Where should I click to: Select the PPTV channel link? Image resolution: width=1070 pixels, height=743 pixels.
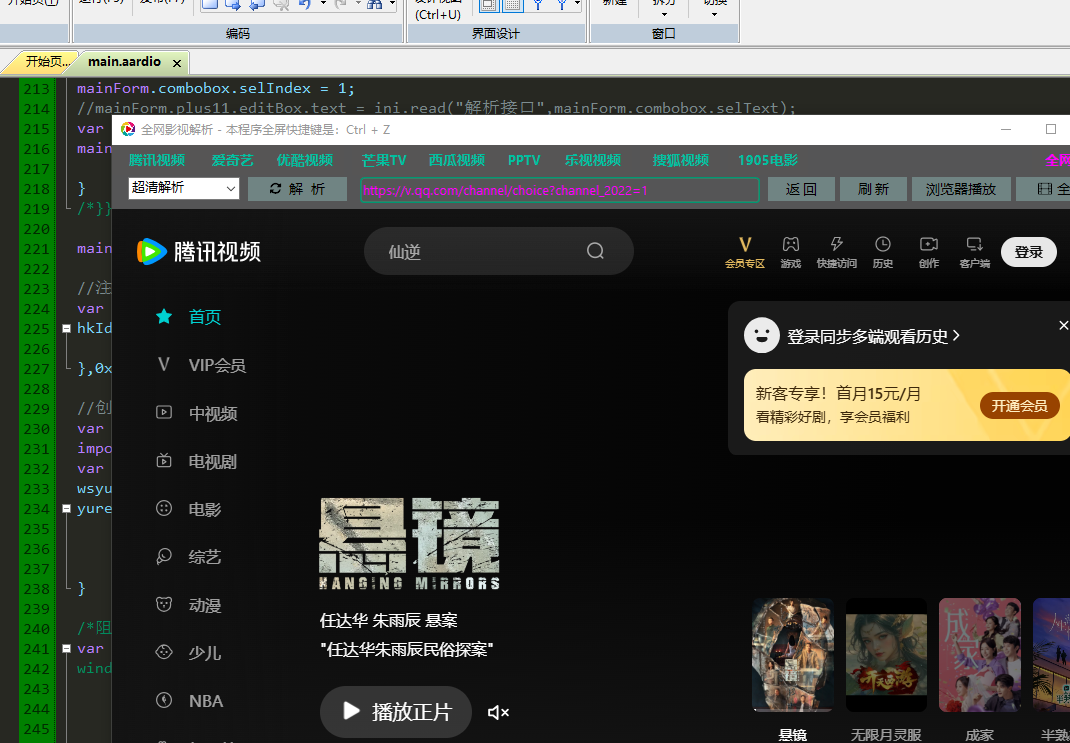click(x=524, y=160)
